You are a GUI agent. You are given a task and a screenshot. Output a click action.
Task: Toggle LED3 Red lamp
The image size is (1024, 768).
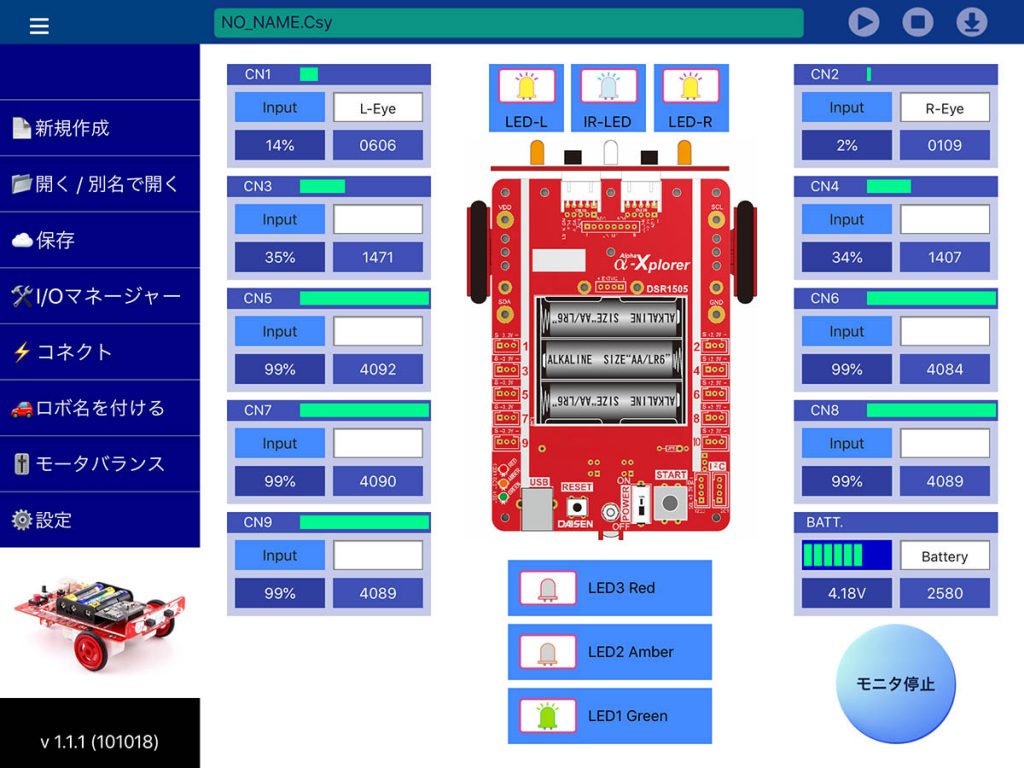pos(548,588)
